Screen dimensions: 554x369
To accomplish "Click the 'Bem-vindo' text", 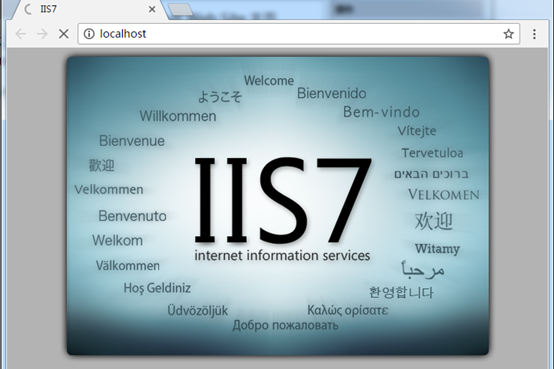I will point(381,112).
